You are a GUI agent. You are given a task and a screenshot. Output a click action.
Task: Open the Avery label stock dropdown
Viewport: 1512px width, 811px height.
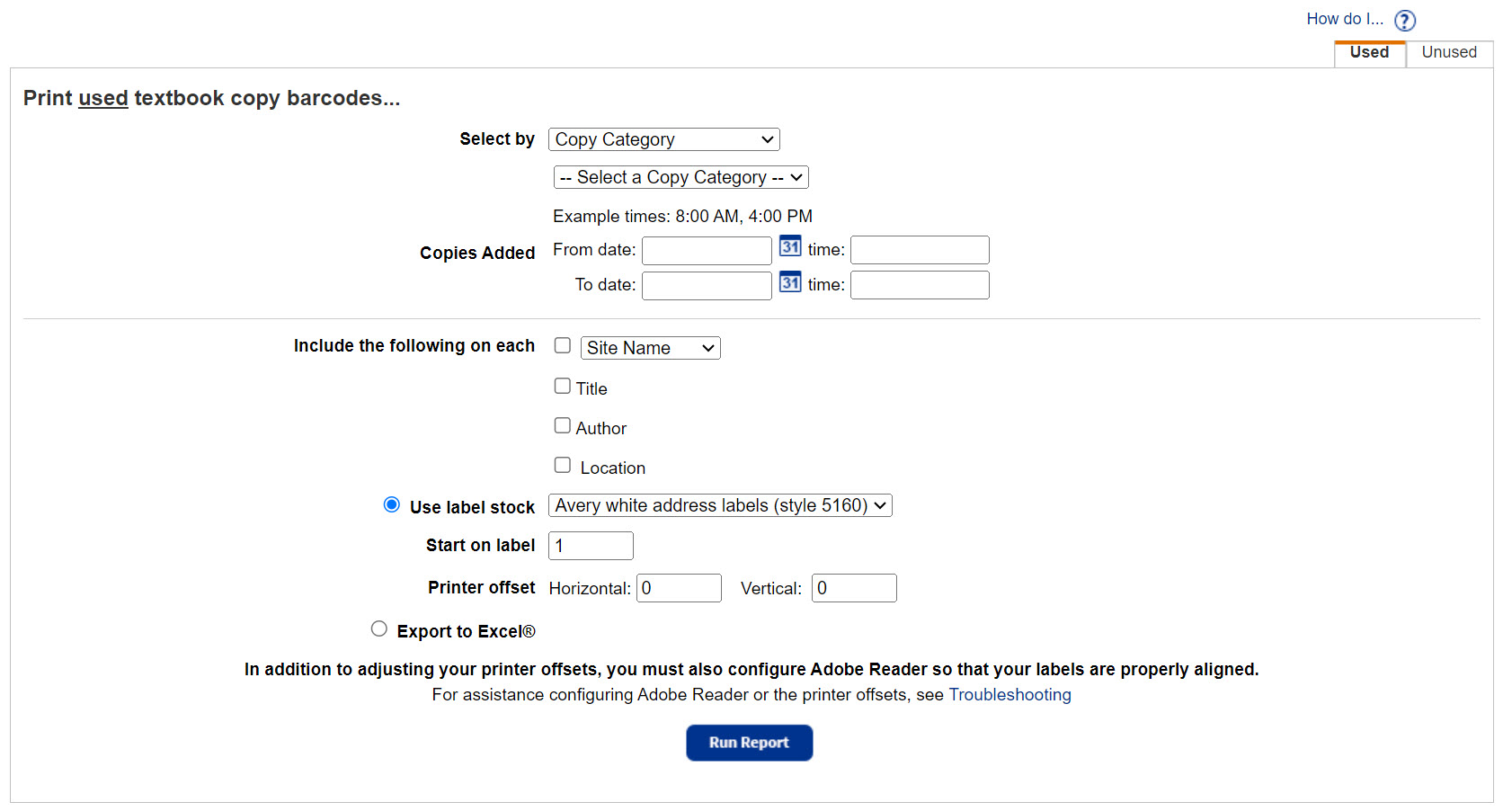pos(720,505)
